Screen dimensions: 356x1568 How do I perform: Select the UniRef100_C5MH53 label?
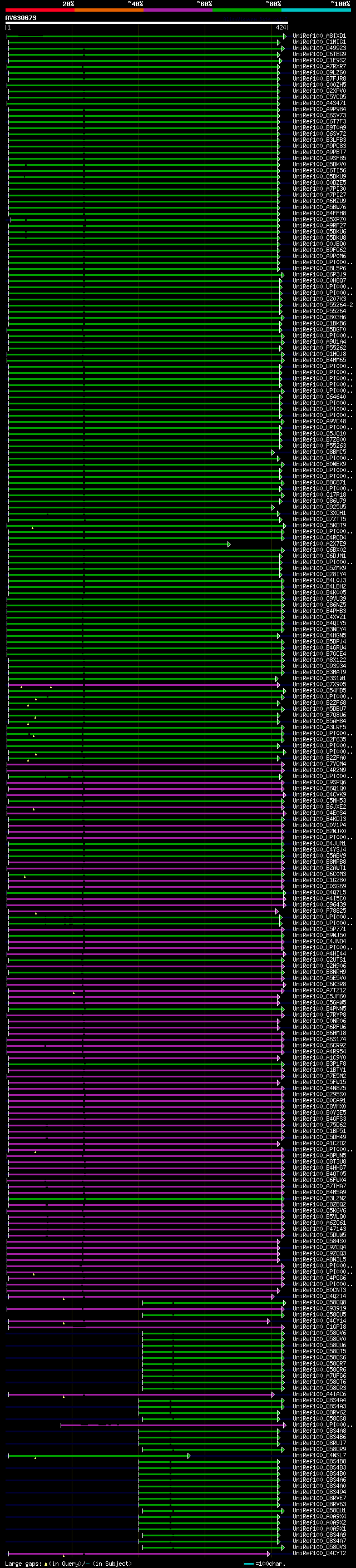tap(319, 800)
